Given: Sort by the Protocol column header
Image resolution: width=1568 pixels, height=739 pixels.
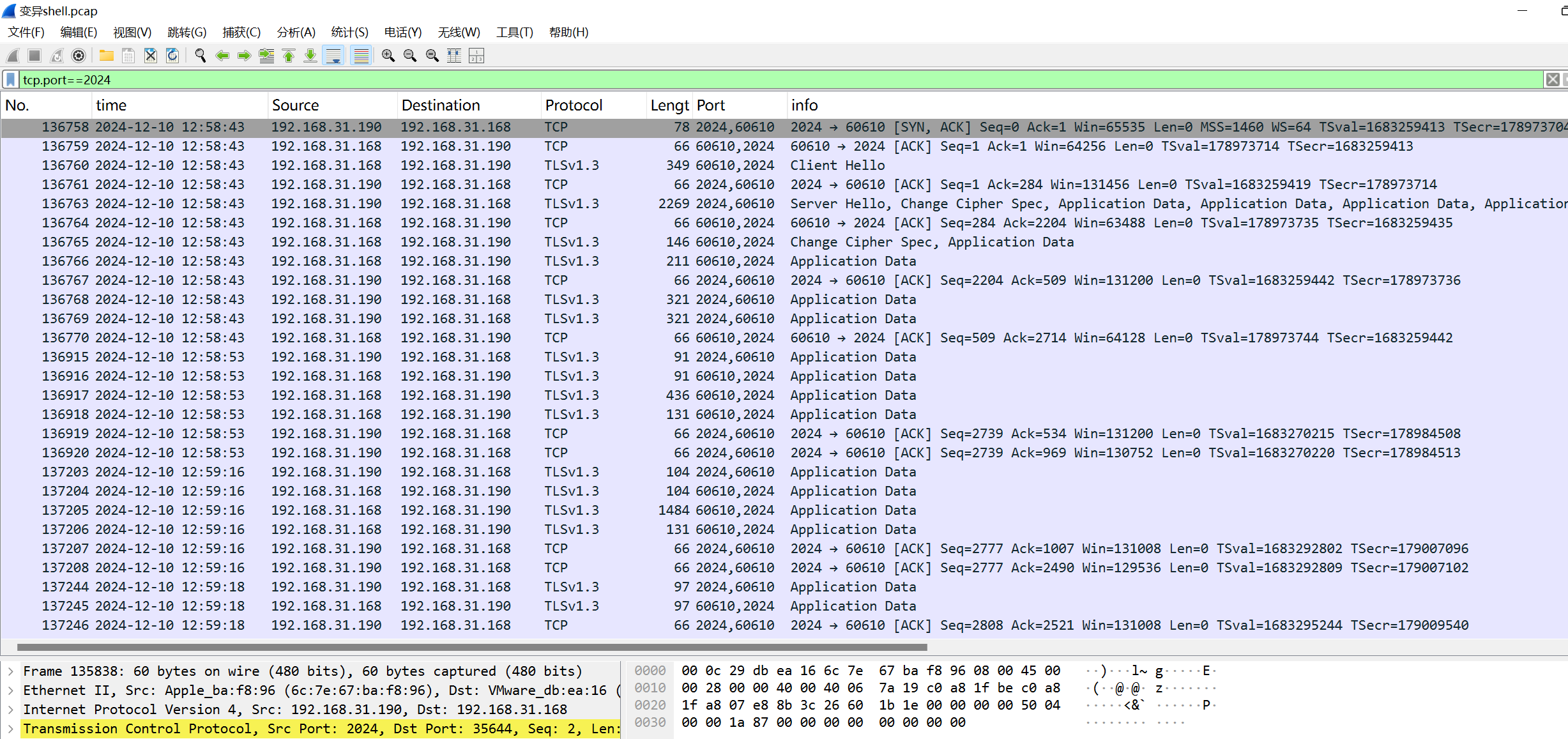Looking at the screenshot, I should click(593, 105).
